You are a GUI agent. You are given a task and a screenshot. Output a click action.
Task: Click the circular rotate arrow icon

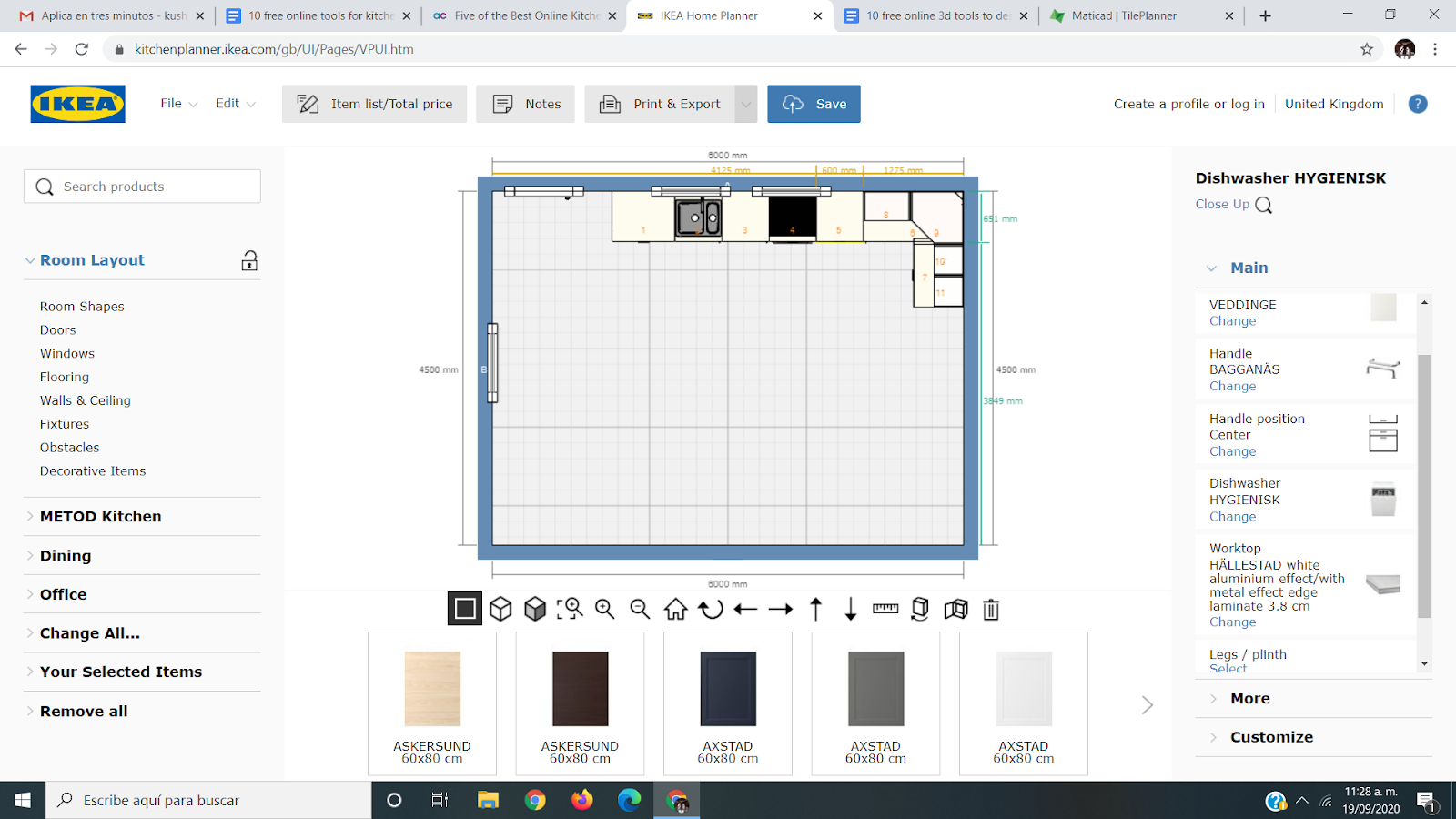tap(711, 609)
